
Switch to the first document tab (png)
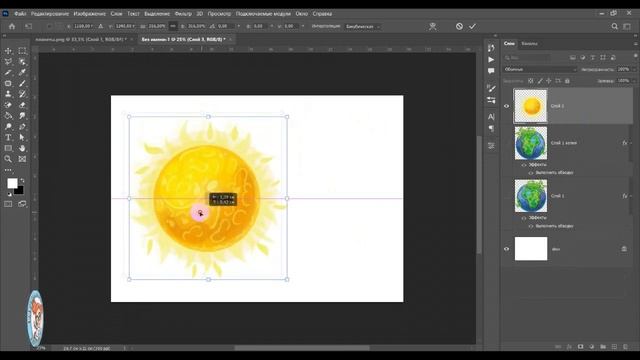(x=80, y=40)
